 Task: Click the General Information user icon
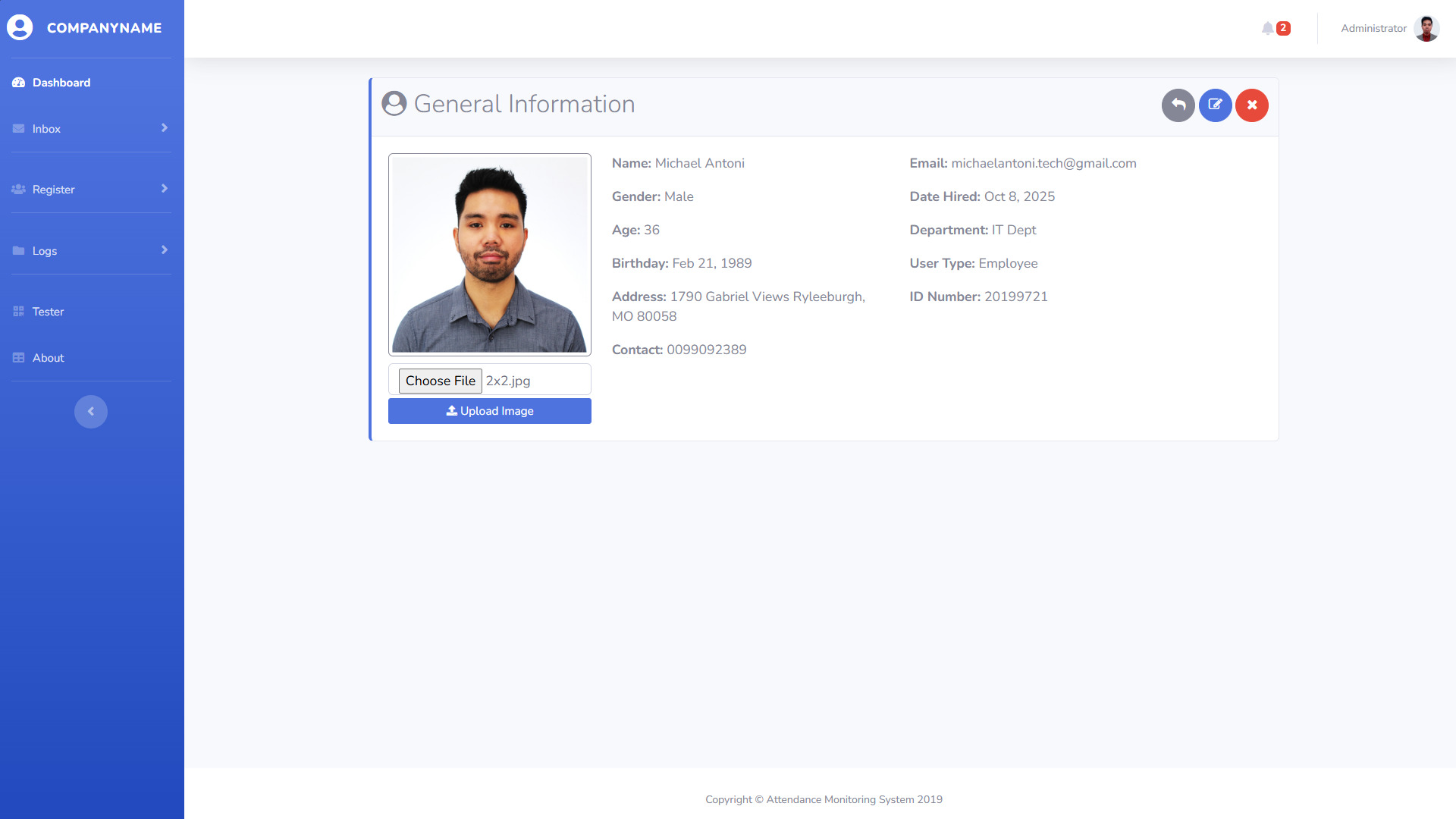pos(394,104)
